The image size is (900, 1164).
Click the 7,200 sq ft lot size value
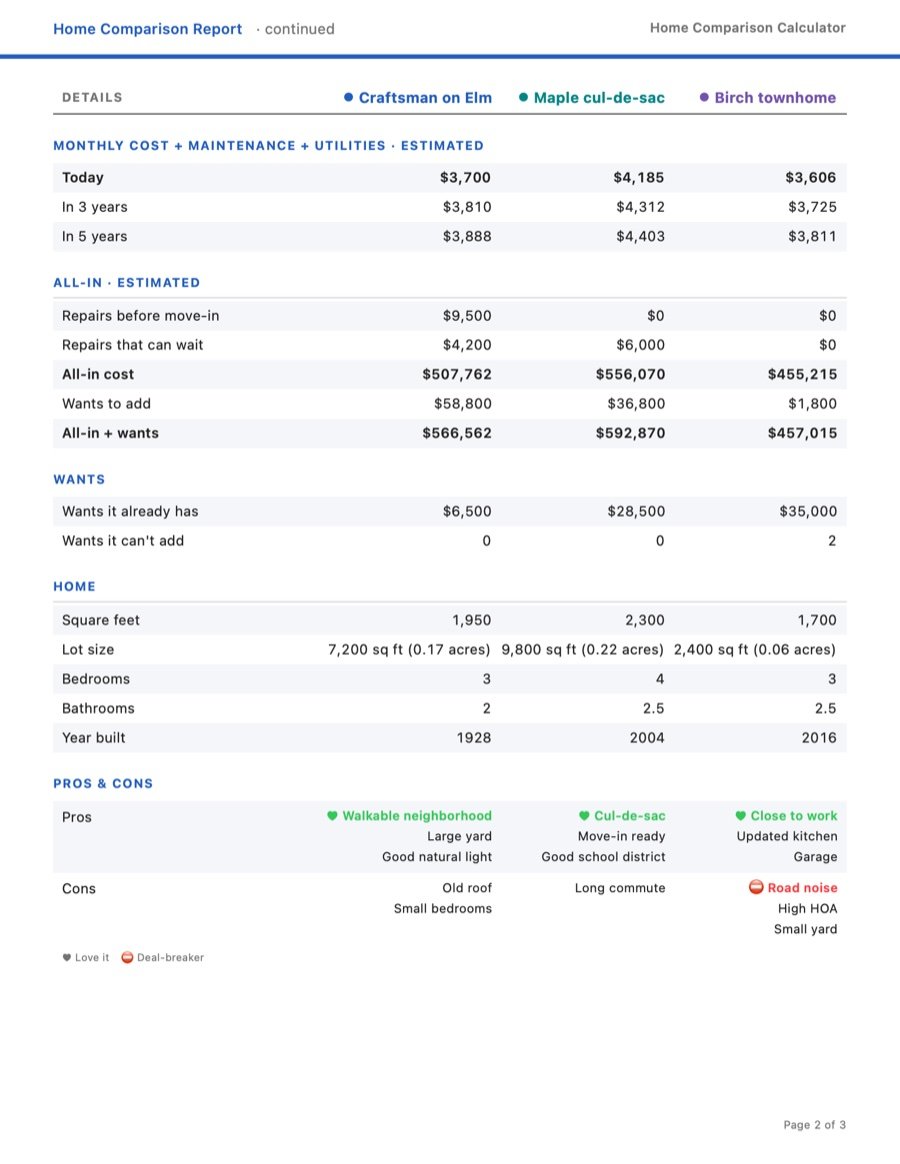pos(409,650)
